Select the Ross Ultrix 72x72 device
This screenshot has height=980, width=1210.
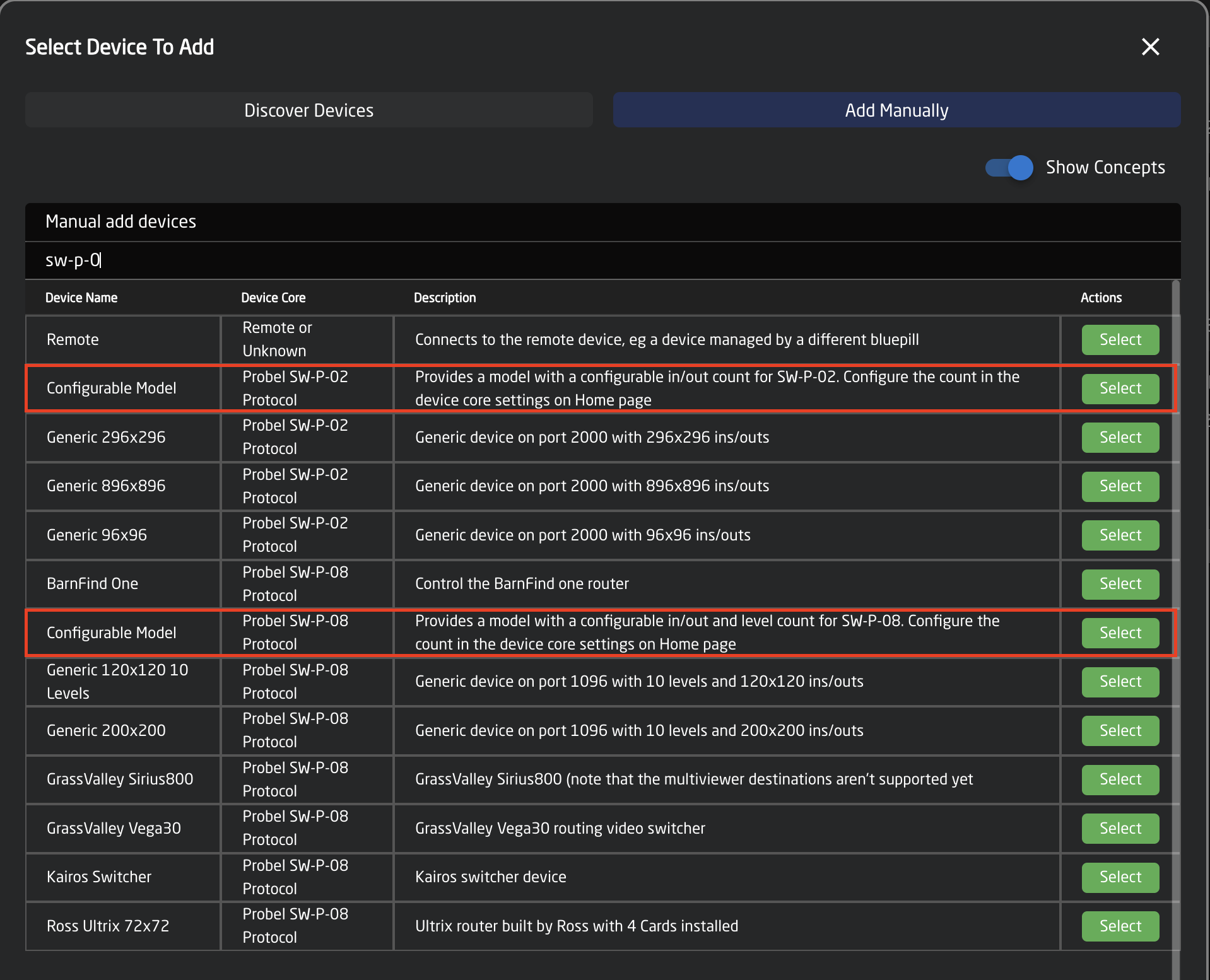(x=1120, y=926)
